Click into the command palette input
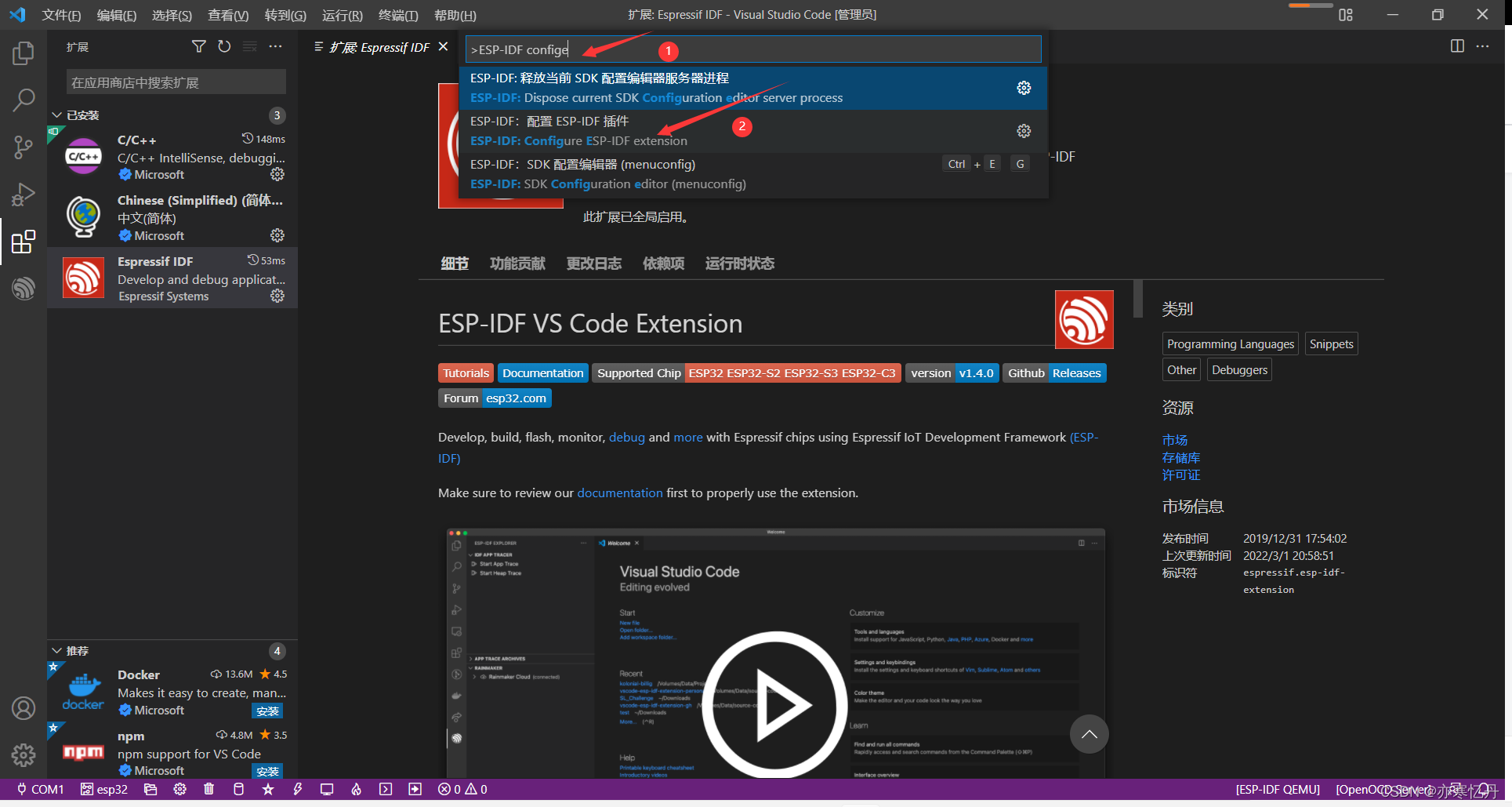 (x=753, y=49)
